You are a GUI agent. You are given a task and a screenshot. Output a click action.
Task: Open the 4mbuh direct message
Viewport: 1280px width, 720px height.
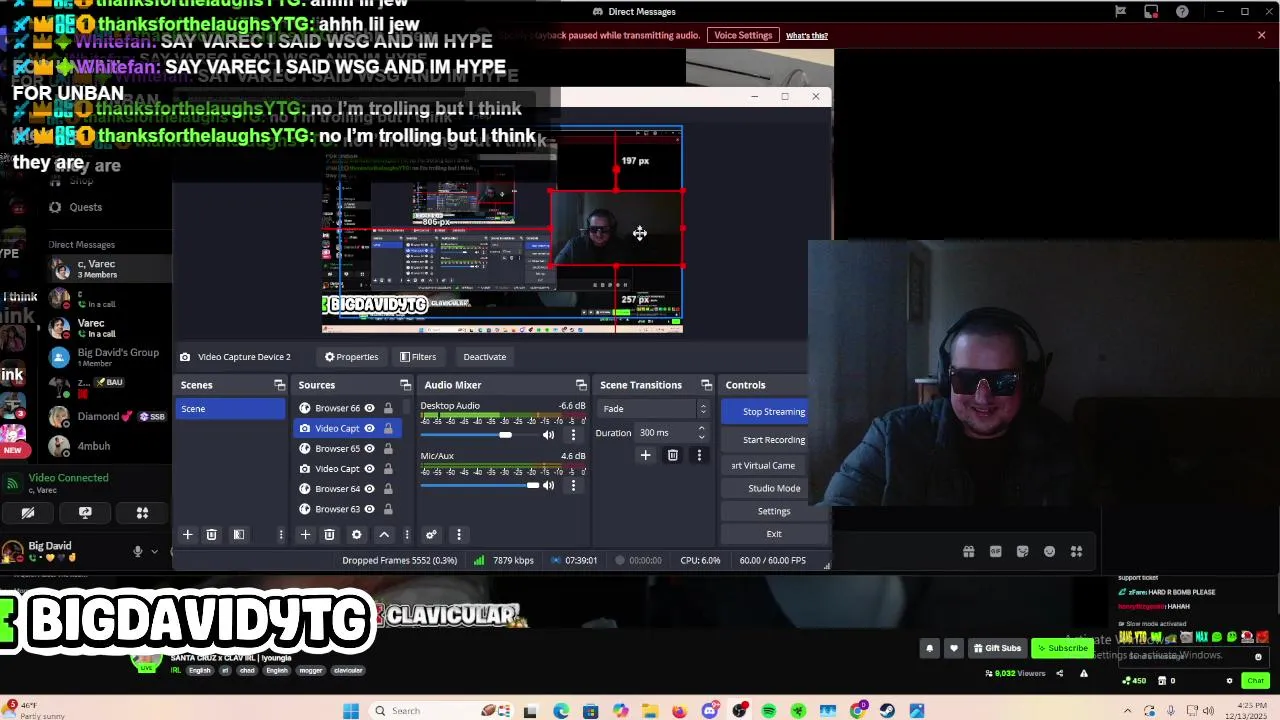click(108, 446)
